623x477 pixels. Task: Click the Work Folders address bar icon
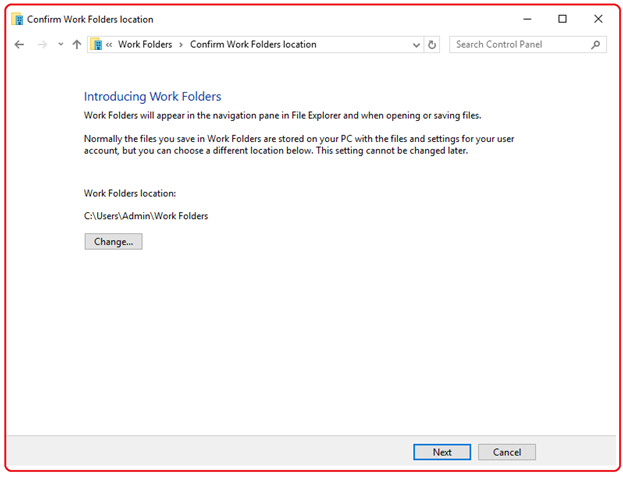96,44
